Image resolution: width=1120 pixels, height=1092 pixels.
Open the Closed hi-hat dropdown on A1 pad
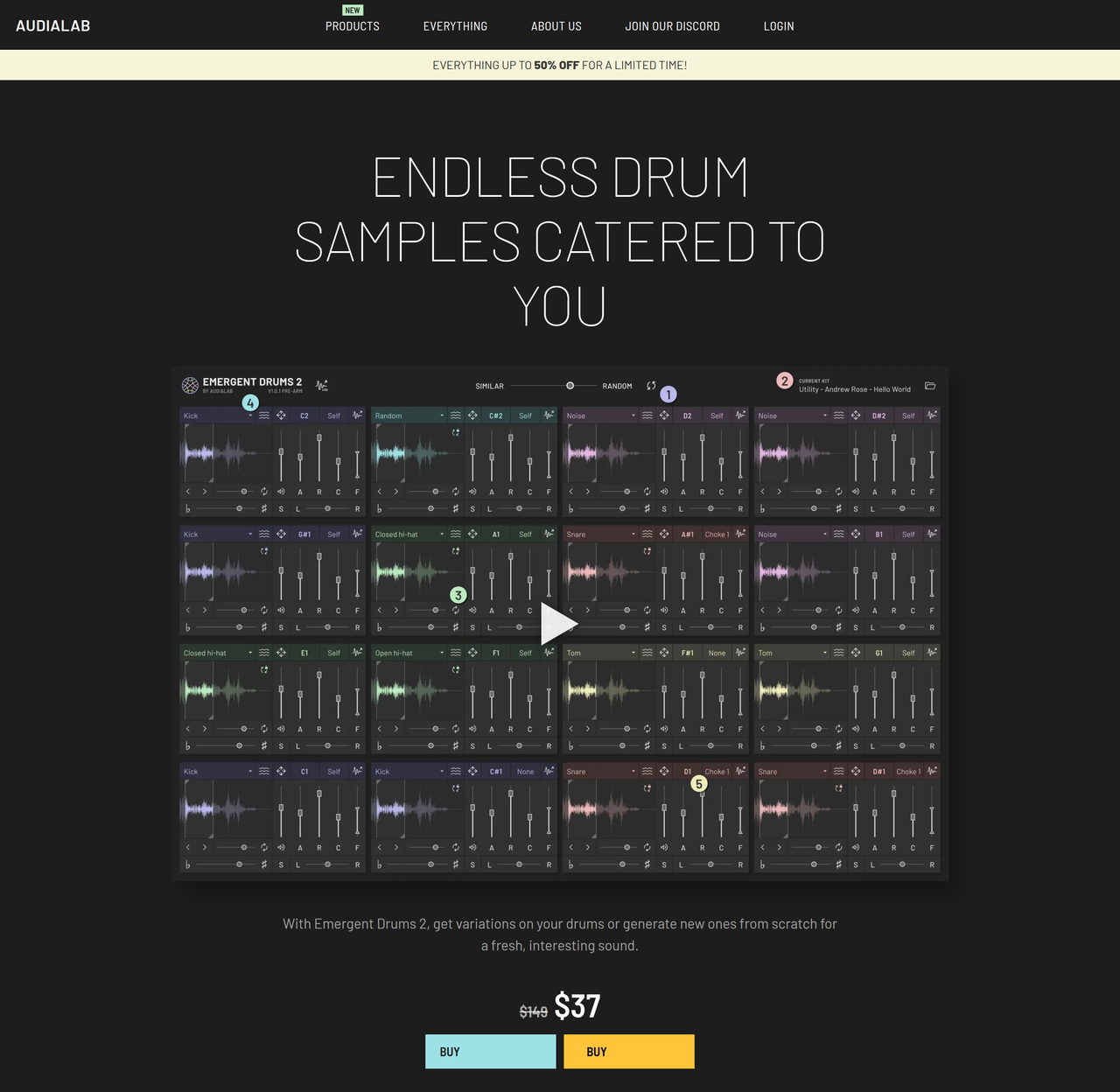409,534
